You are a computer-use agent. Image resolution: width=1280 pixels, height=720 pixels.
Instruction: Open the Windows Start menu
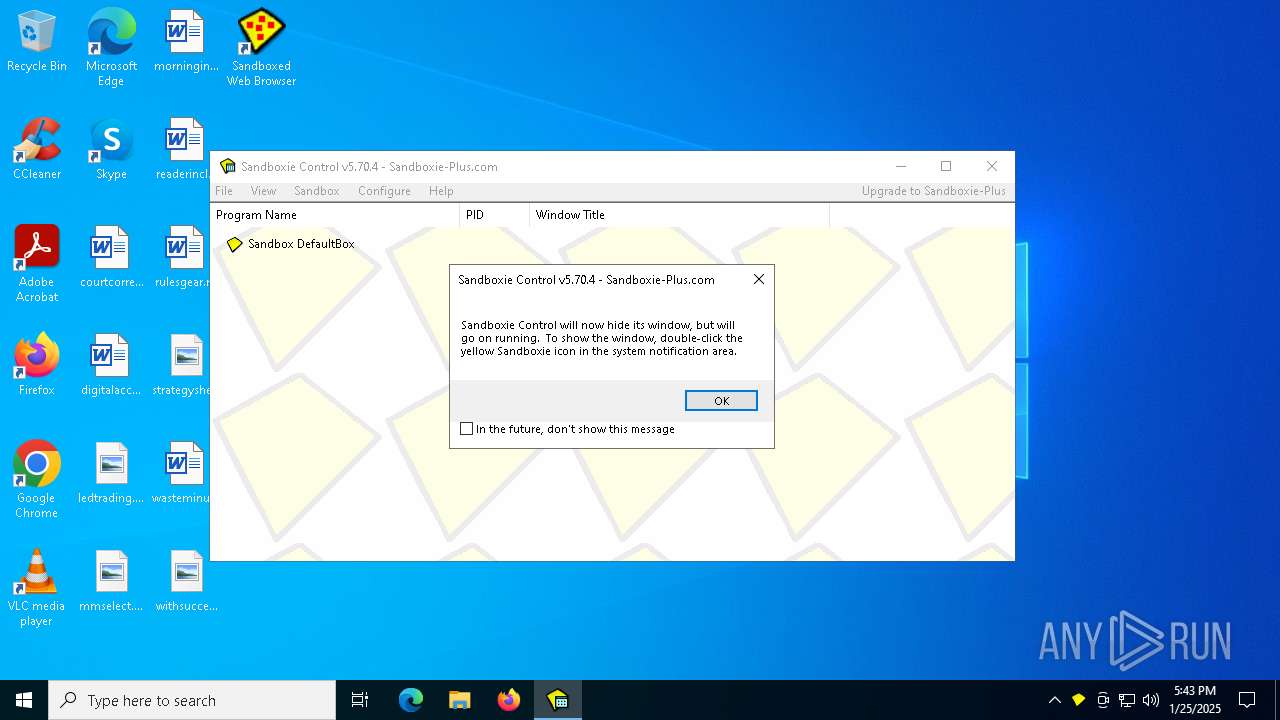tap(24, 700)
